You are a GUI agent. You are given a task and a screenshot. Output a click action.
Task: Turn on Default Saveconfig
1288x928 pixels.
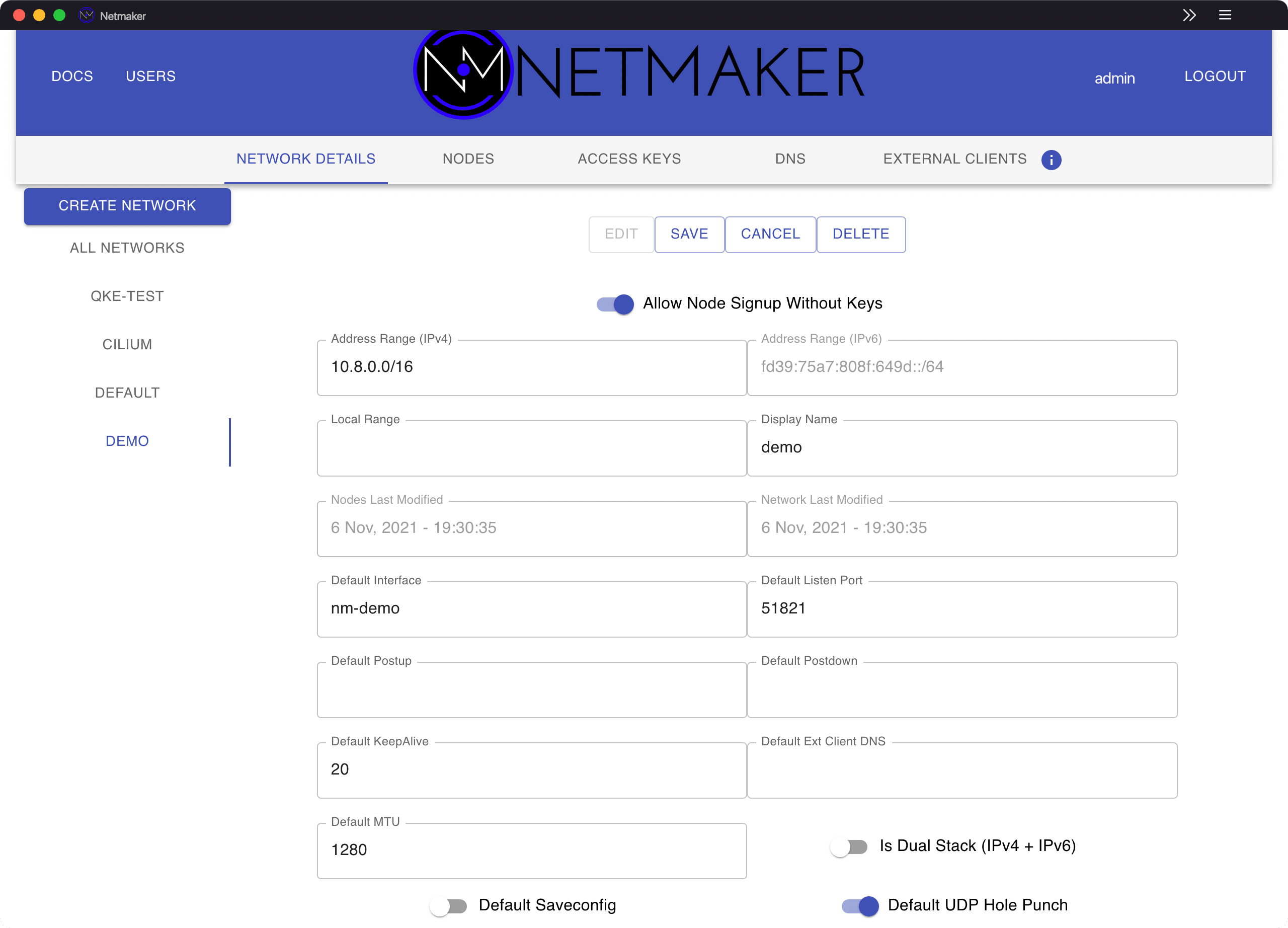(449, 906)
